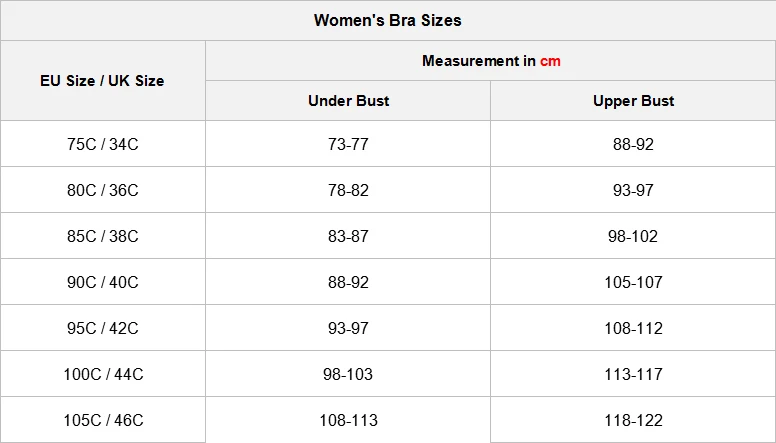Click the 95C / 42C size cell
This screenshot has width=776, height=443.
(x=102, y=328)
